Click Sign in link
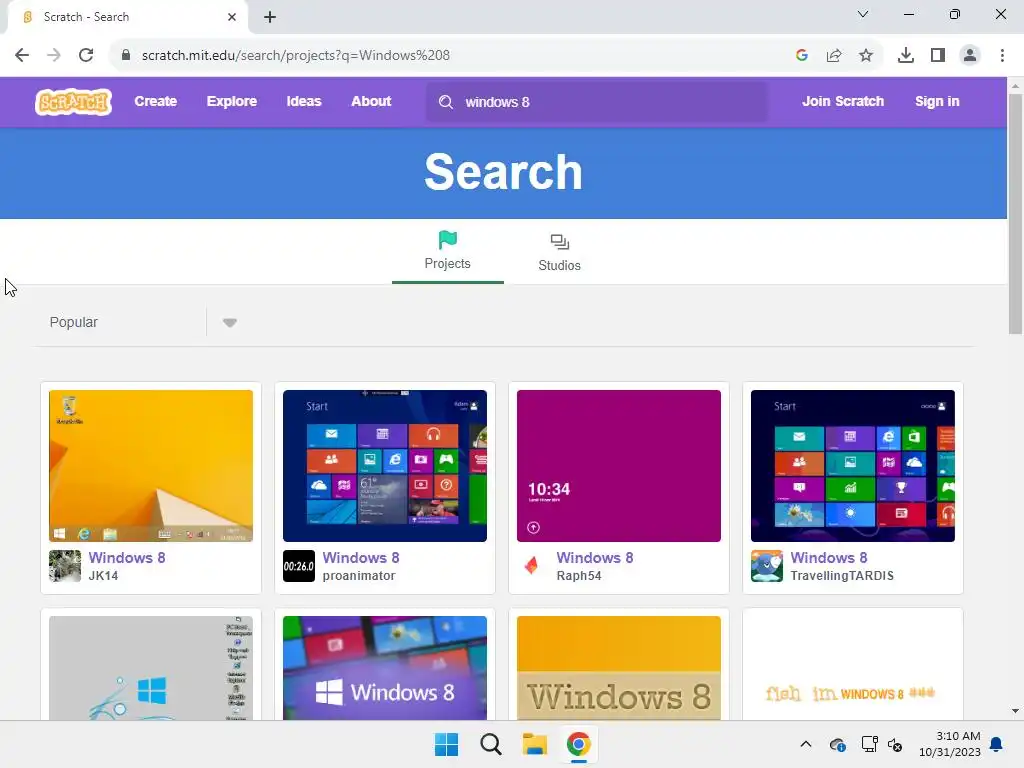 (936, 101)
